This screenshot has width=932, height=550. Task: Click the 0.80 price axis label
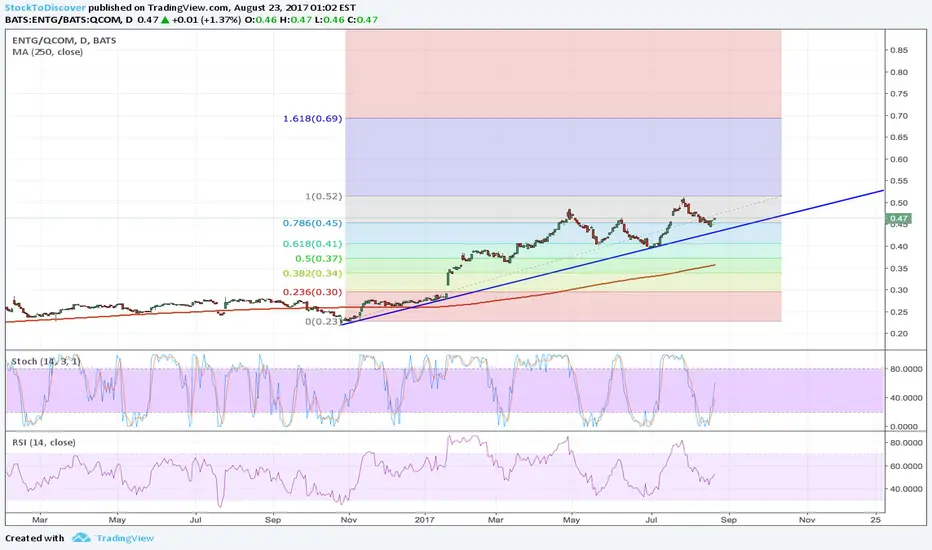[x=899, y=72]
